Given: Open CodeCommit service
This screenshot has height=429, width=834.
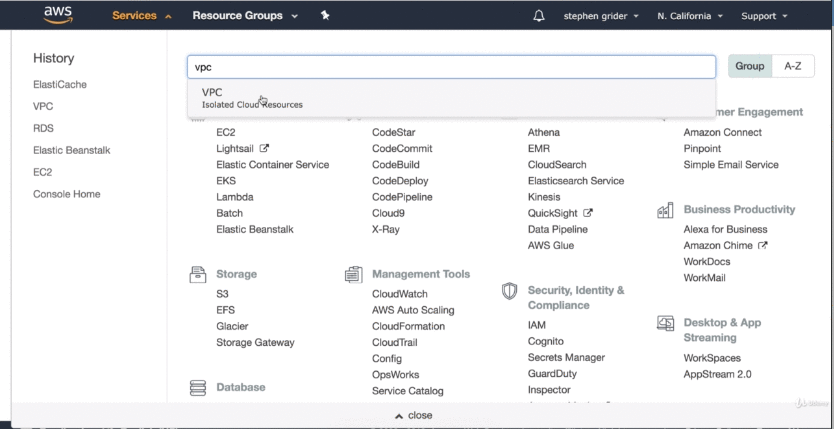Looking at the screenshot, I should pos(402,149).
